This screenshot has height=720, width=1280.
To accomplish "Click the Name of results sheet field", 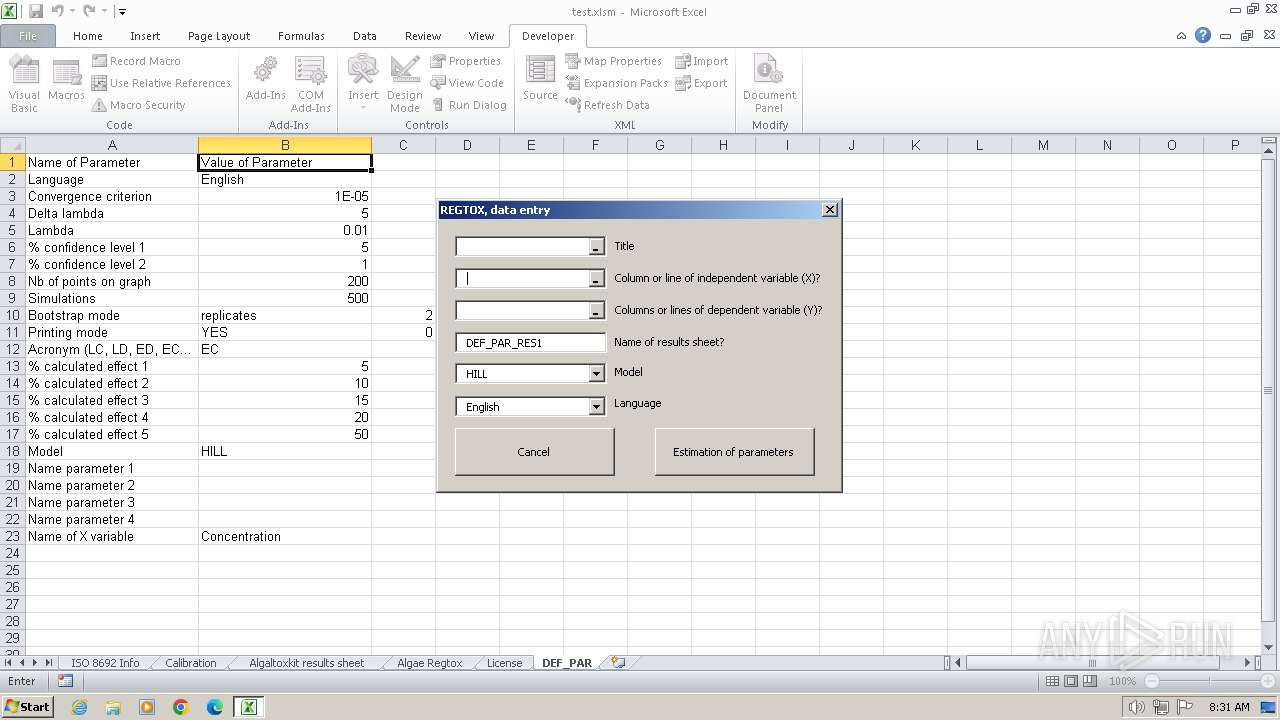I will [x=530, y=342].
